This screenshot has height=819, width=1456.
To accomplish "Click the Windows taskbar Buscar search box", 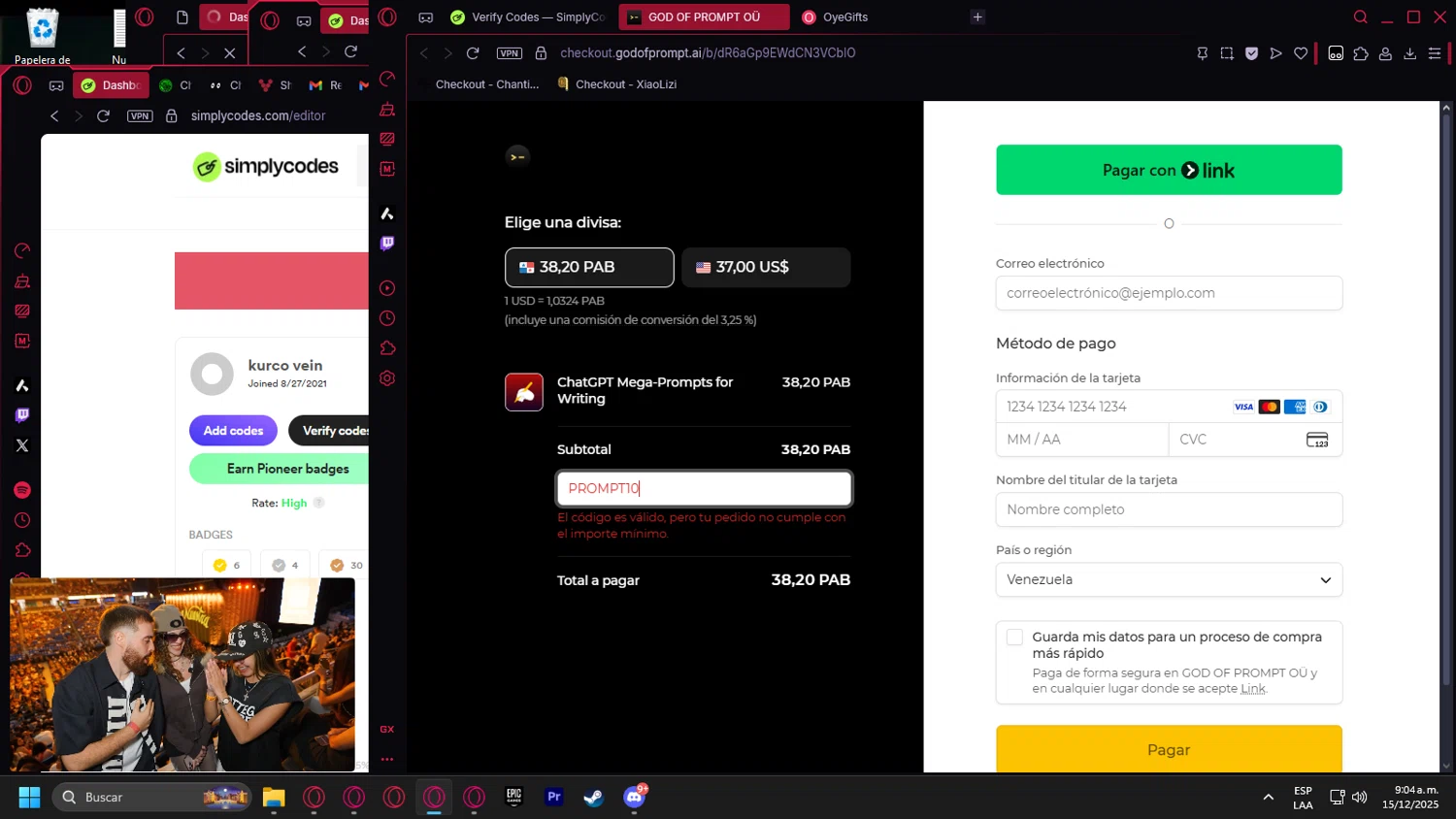I will click(x=152, y=797).
